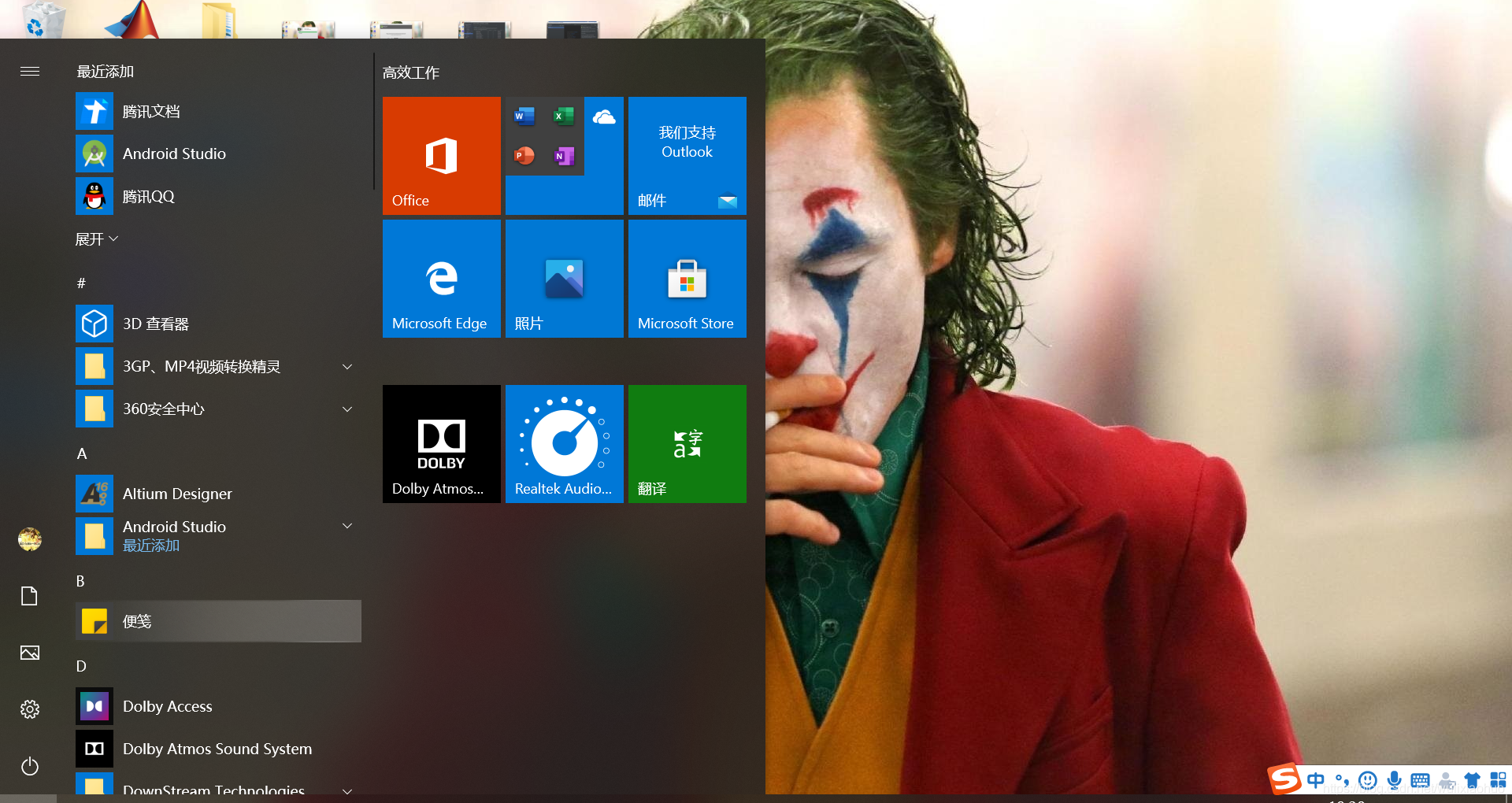
Task: Open OneNote from the Office apps tile
Action: click(564, 156)
